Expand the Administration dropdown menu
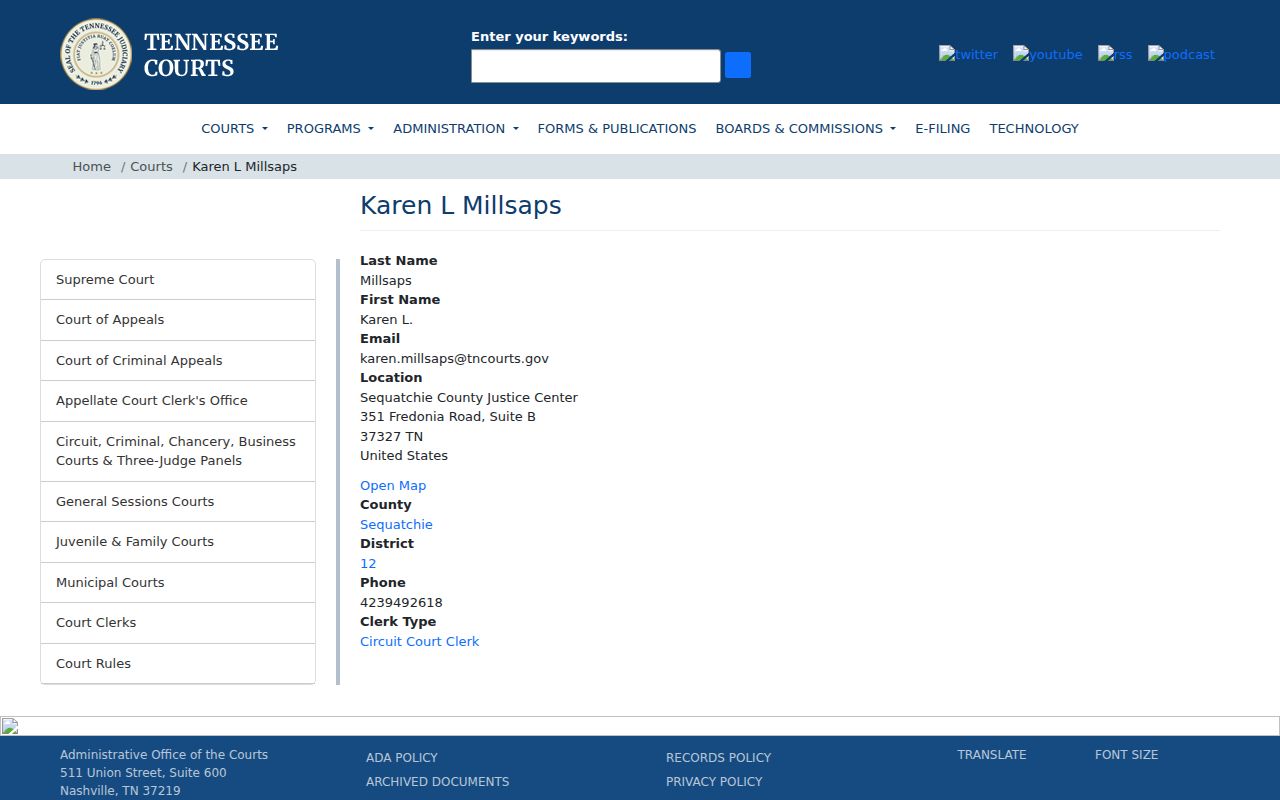The height and width of the screenshot is (800, 1280). pos(456,128)
